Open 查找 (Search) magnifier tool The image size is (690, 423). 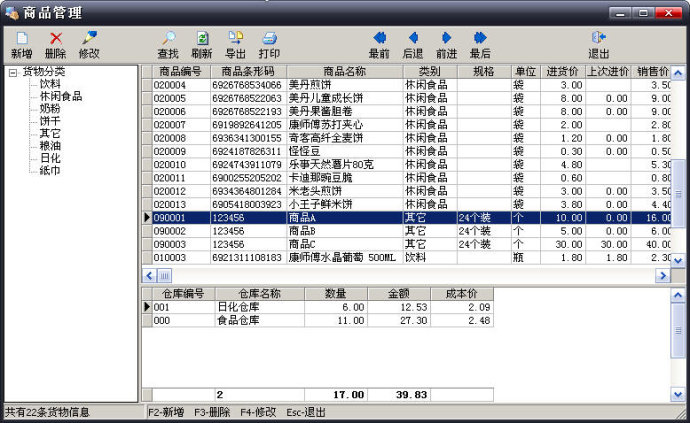[168, 38]
